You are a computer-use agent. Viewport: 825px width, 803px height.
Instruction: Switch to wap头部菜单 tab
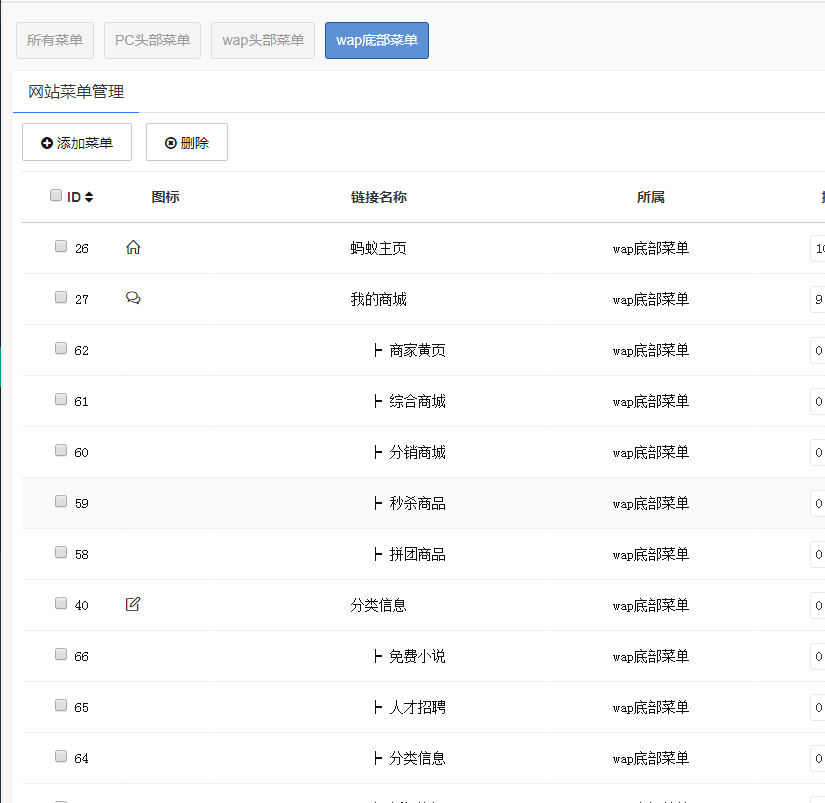tap(263, 41)
